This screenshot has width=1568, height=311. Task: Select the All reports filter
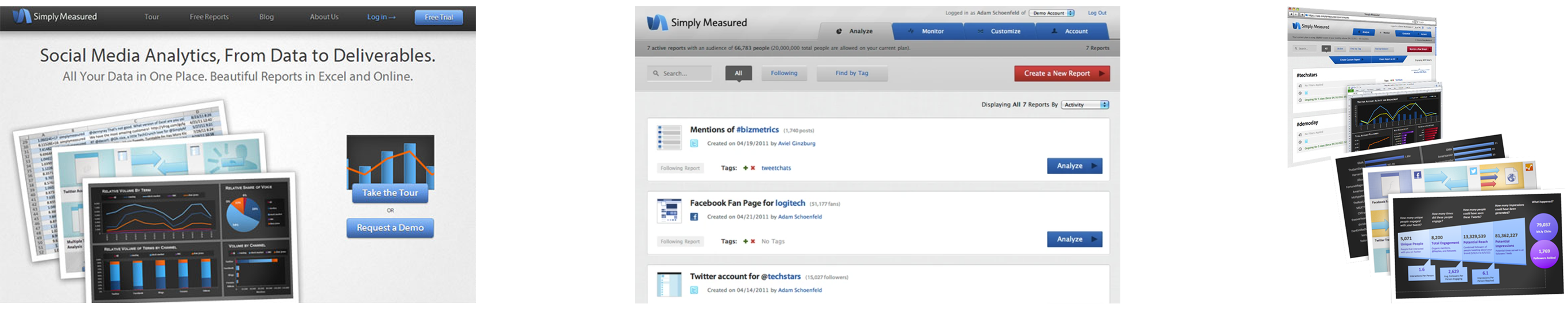tap(738, 73)
